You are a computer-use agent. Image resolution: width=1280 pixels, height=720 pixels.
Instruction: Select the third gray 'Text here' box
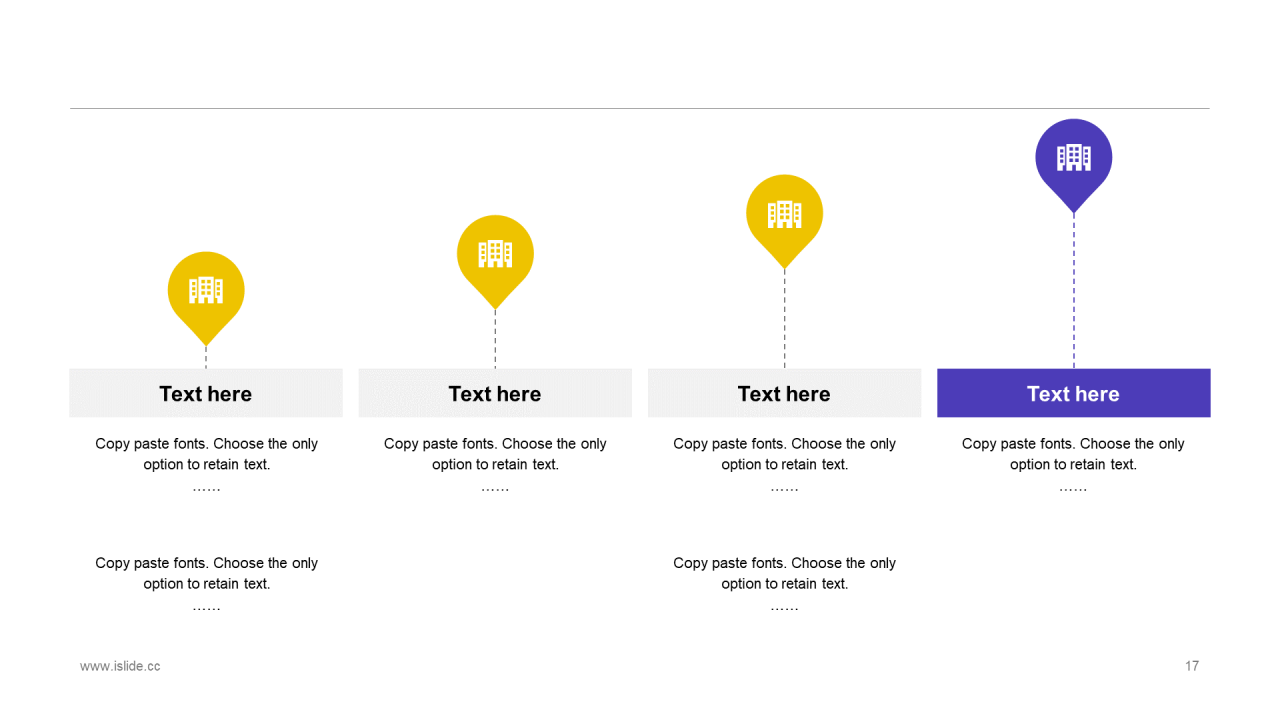[x=784, y=393]
